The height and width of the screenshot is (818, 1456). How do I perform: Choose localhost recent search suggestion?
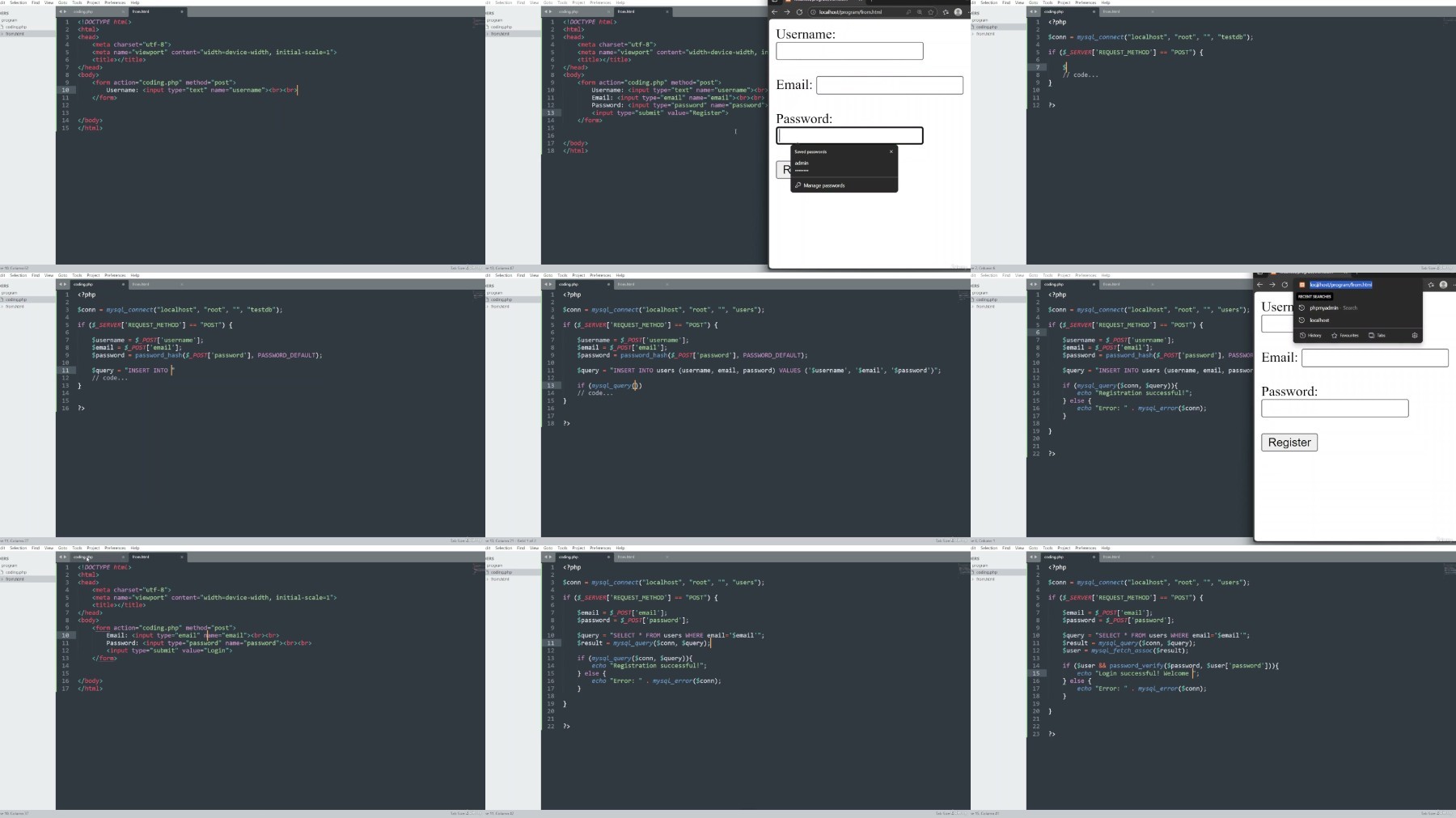[x=1319, y=320]
